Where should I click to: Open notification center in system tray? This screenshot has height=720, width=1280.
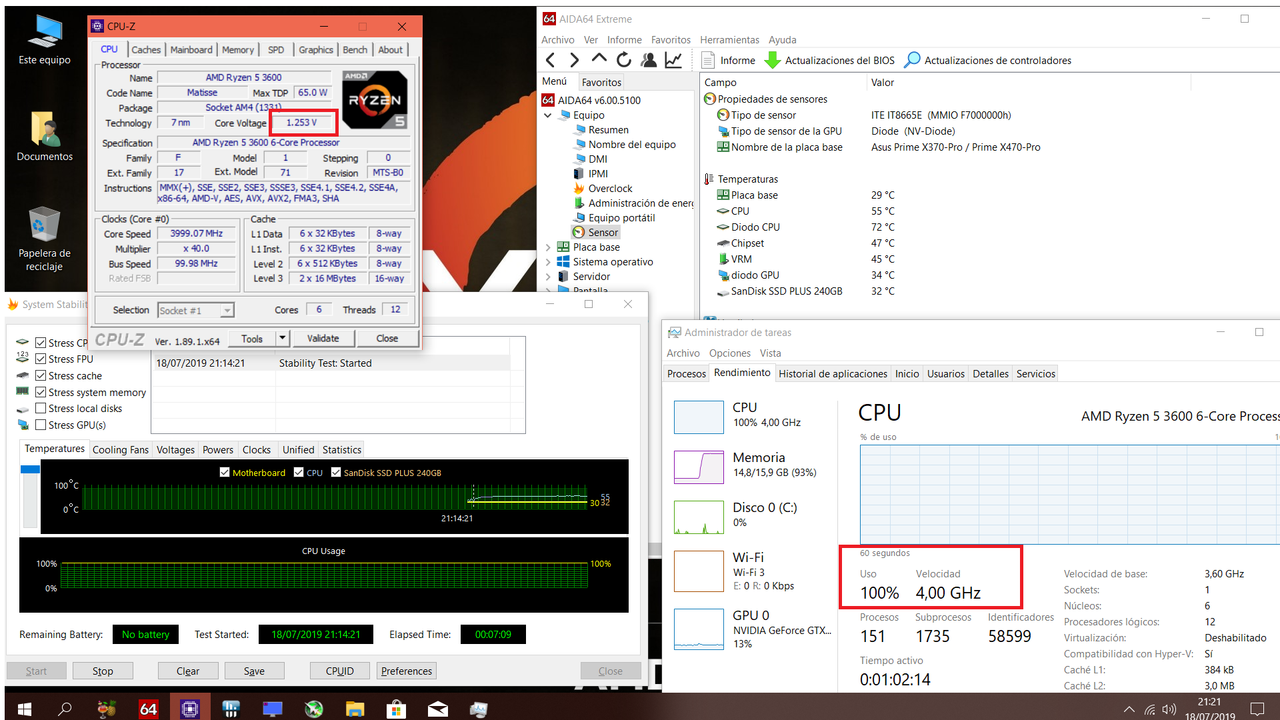(1259, 709)
